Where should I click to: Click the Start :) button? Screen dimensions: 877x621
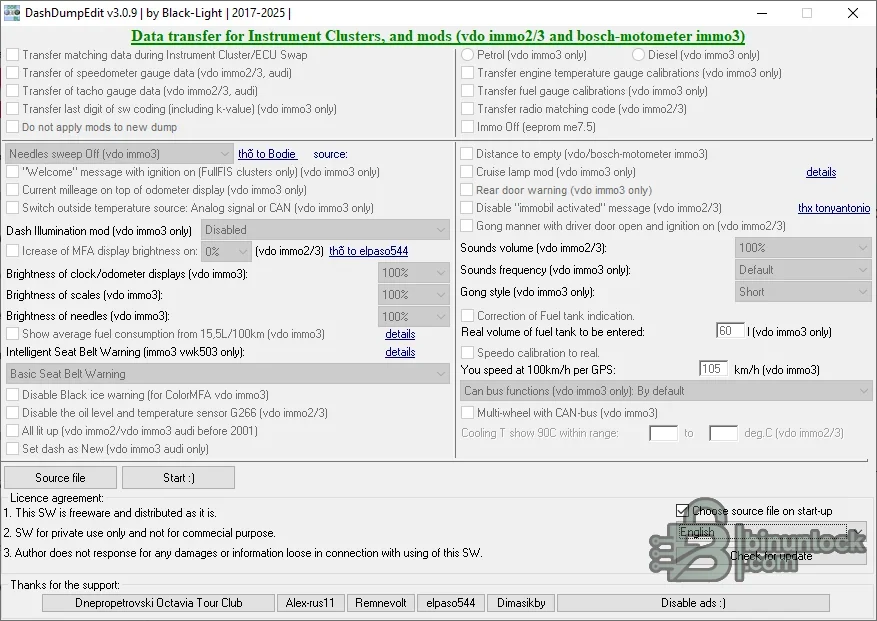coord(178,478)
